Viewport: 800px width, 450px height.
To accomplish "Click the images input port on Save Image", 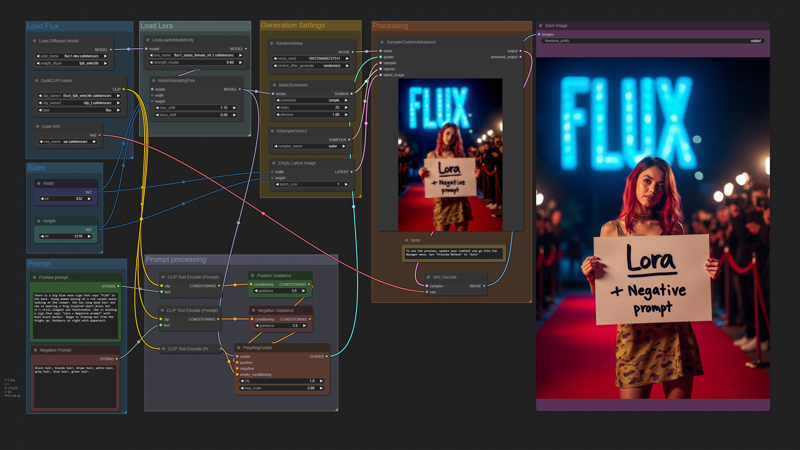I will [539, 34].
